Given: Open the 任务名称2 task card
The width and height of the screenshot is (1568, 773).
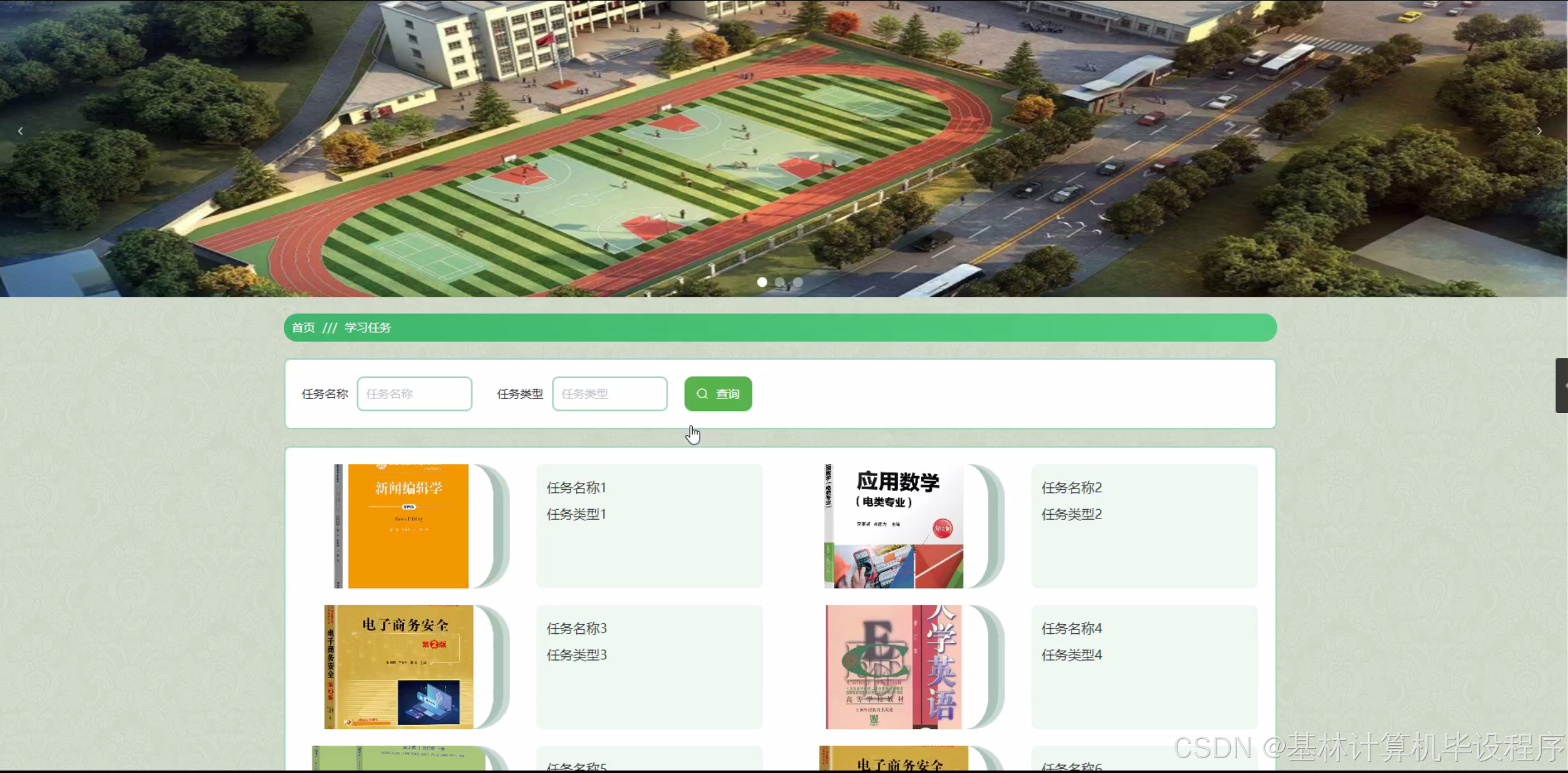Looking at the screenshot, I should tap(1143, 526).
